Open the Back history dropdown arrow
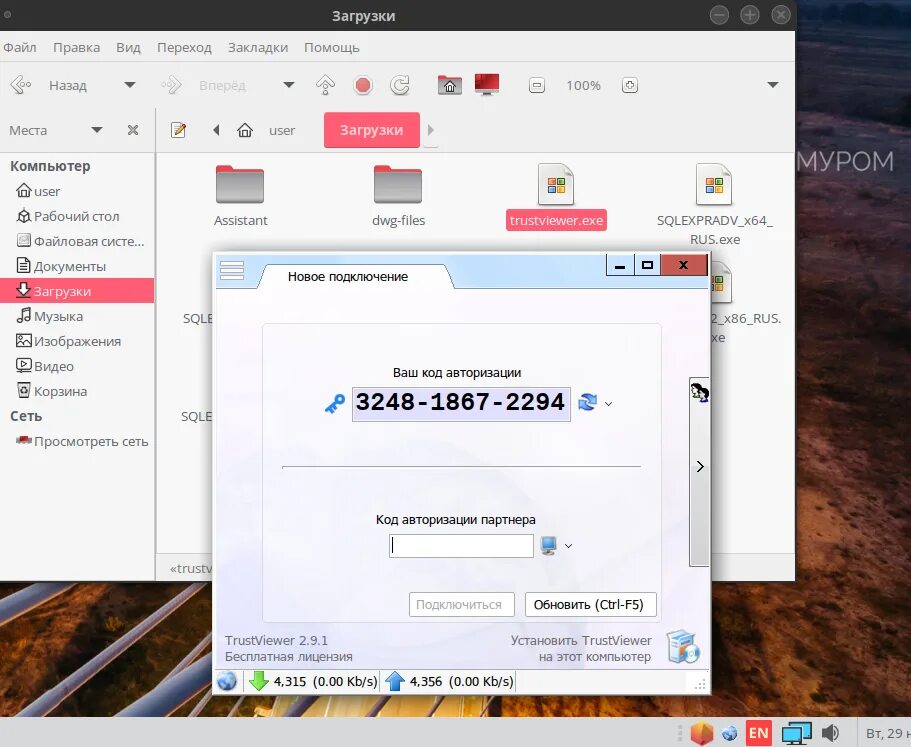Screen dimensions: 911x747 [x=130, y=85]
